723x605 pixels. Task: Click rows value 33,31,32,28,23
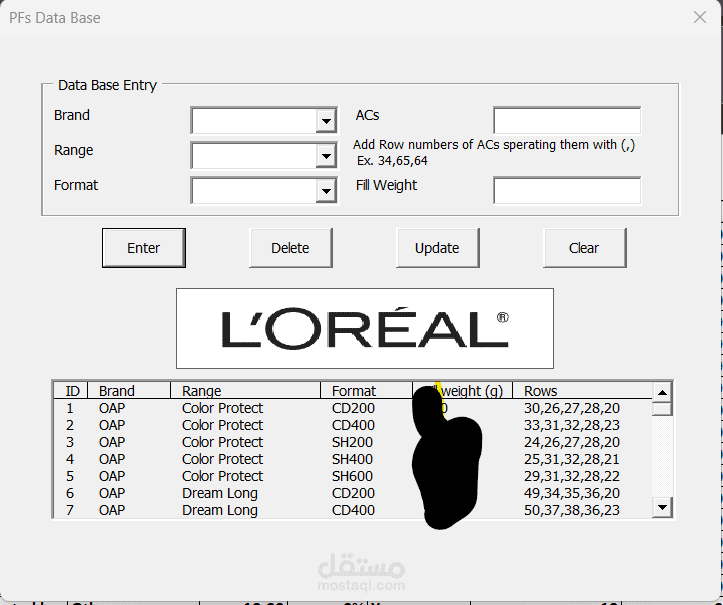click(572, 425)
